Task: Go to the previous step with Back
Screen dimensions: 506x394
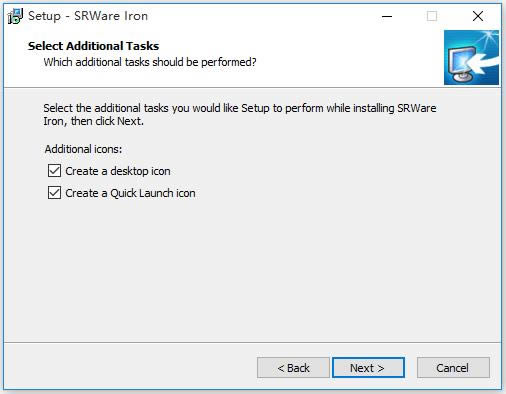Action: pos(293,368)
